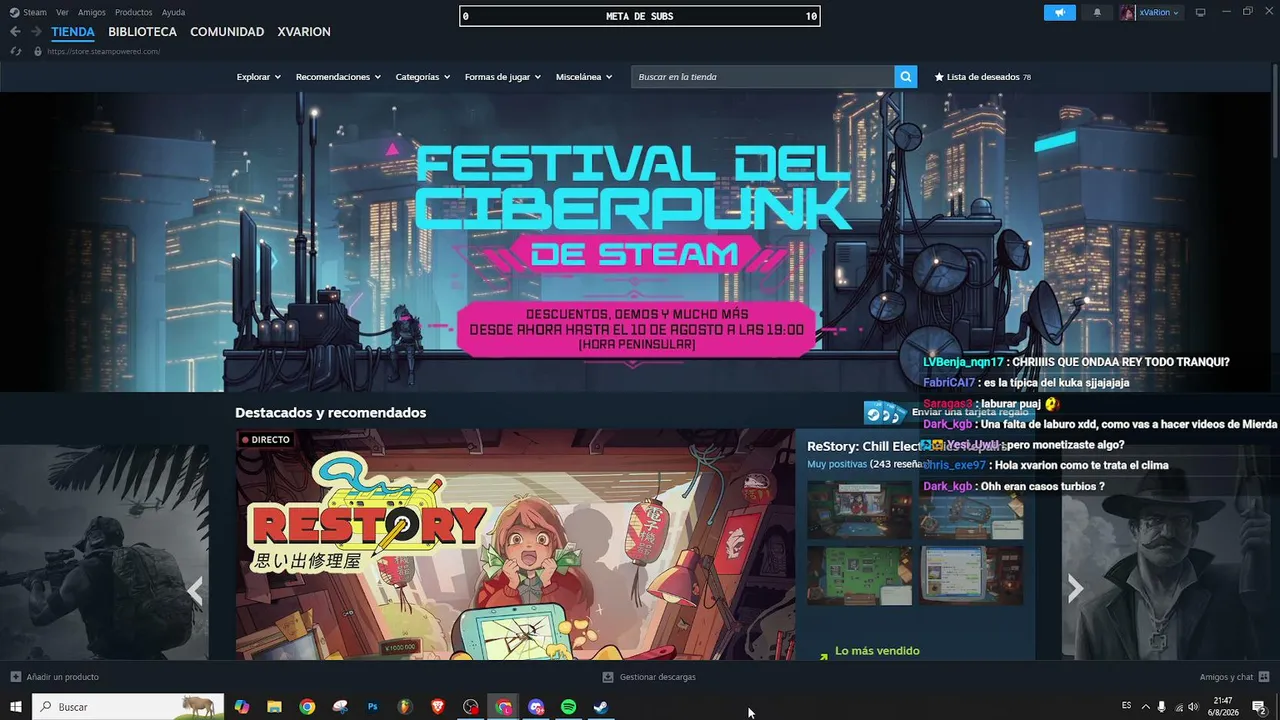Switch to the COMUNIDAD tab

click(x=227, y=32)
